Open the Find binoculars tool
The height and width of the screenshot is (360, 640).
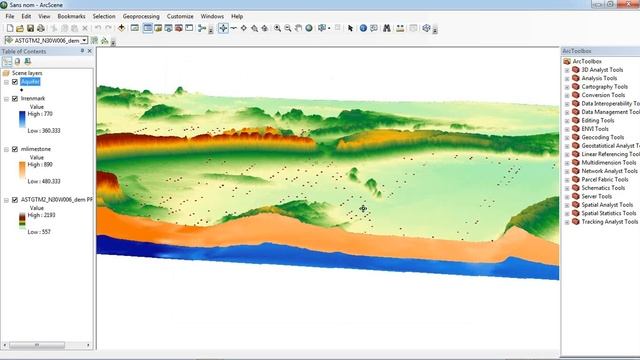[x=387, y=28]
